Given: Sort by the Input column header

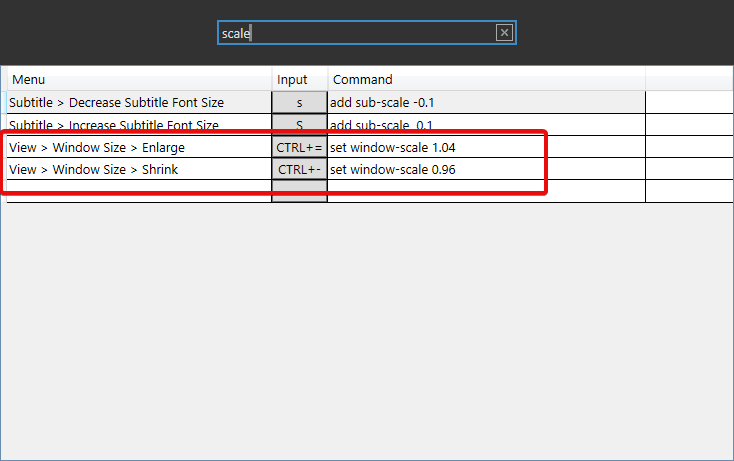Looking at the screenshot, I should [x=300, y=79].
